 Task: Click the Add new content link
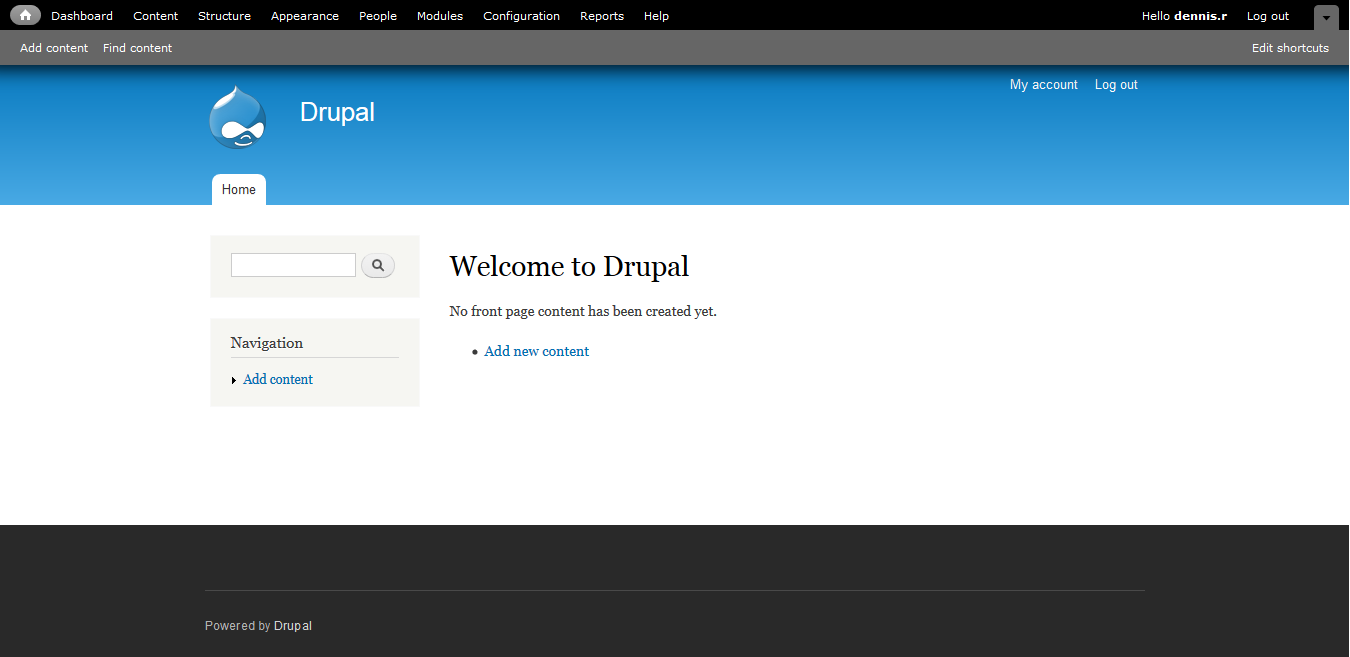[537, 352]
